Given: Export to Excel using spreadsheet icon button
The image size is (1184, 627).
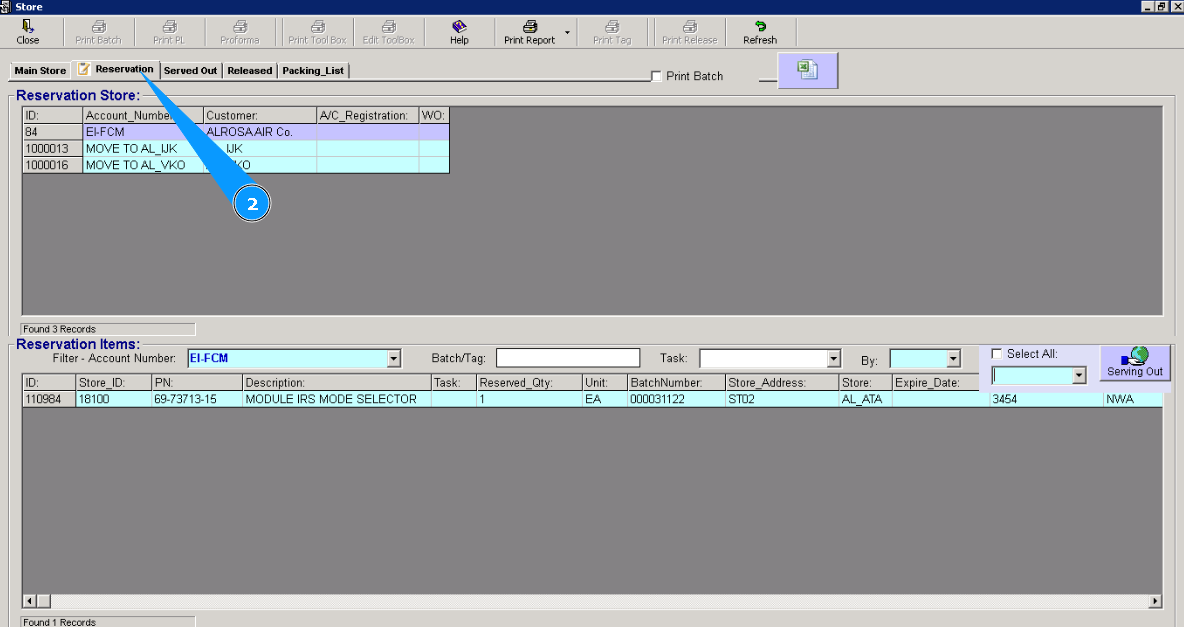Looking at the screenshot, I should pyautogui.click(x=808, y=70).
